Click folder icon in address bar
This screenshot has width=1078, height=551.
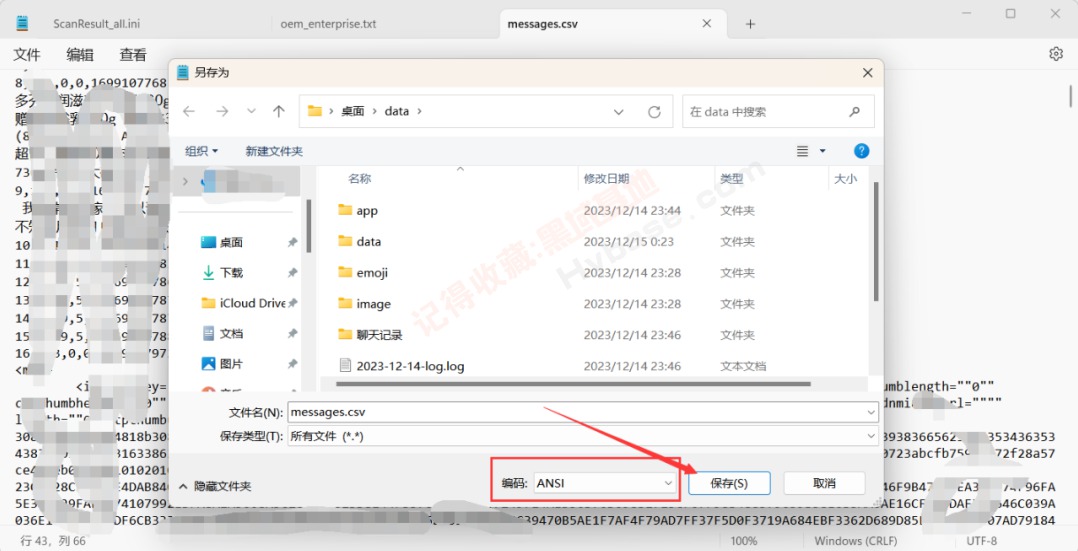pos(315,111)
